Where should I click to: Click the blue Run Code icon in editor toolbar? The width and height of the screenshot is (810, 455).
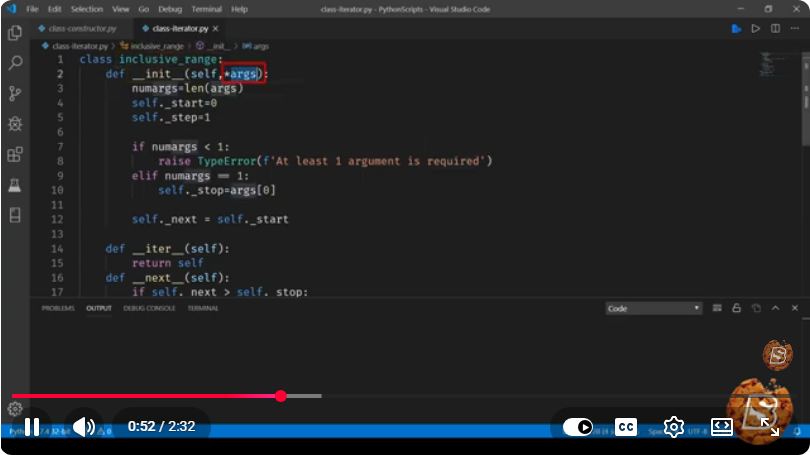[x=737, y=28]
